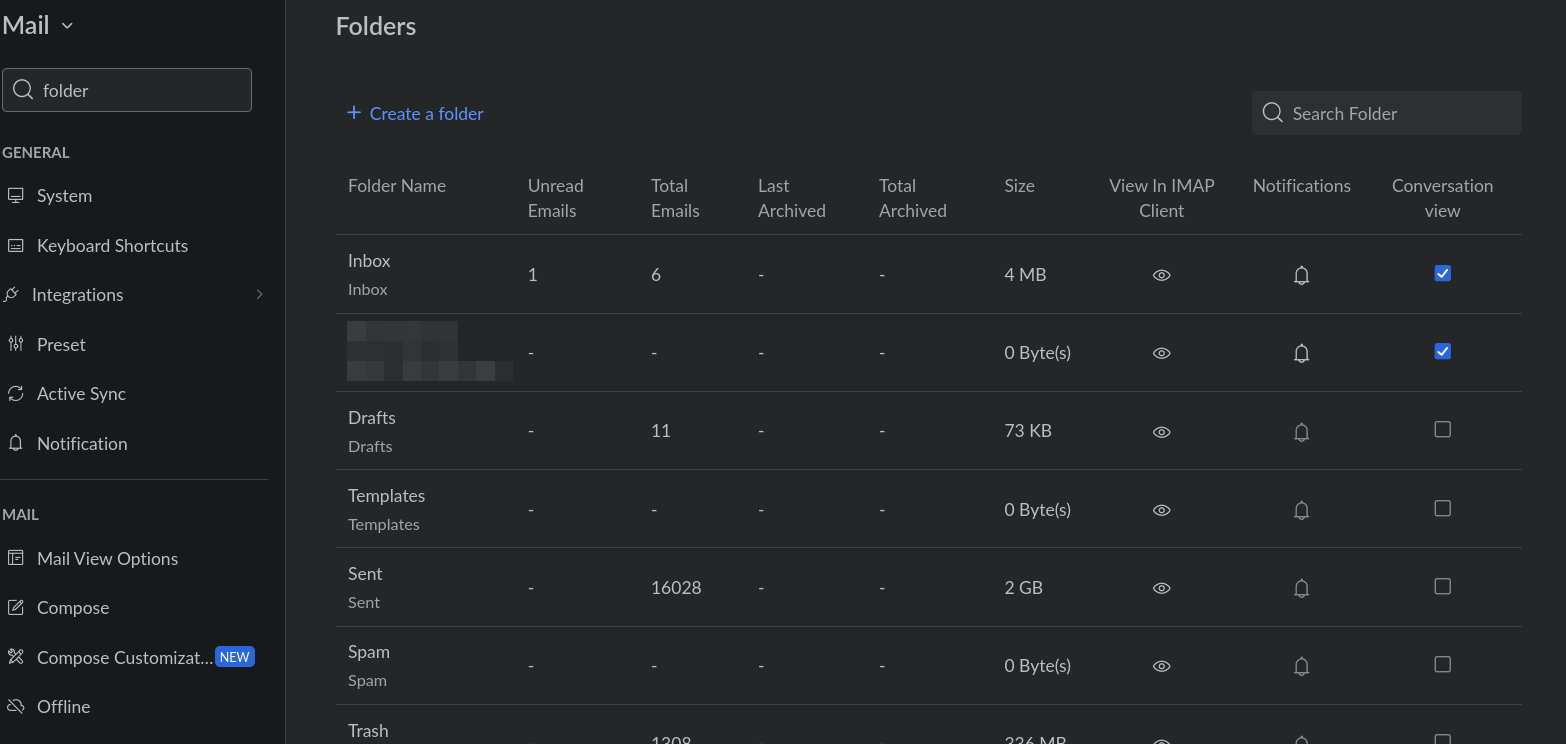This screenshot has height=744, width=1566.
Task: Click the Create a folder link
Action: 426,114
